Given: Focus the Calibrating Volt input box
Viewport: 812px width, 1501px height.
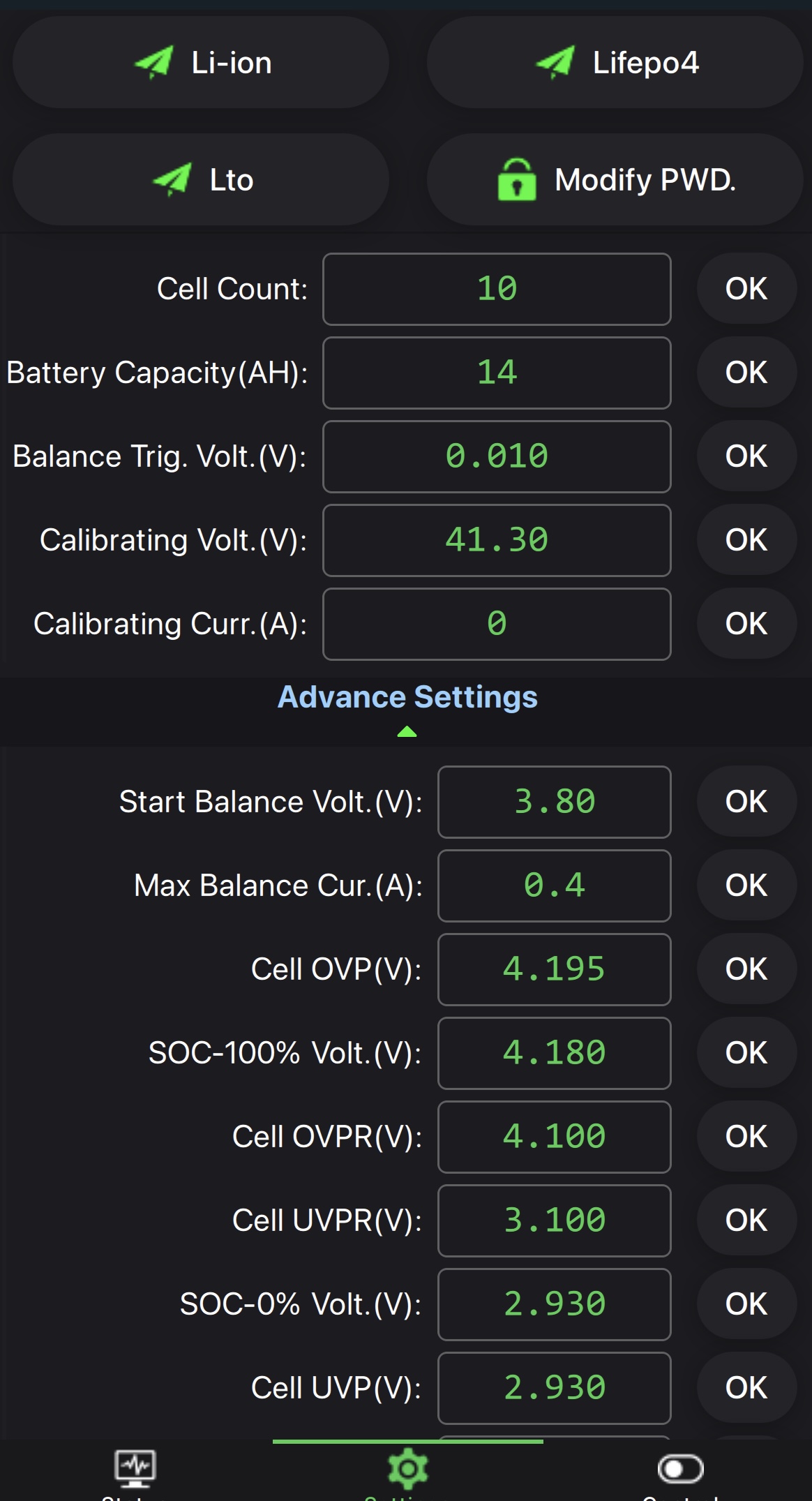Looking at the screenshot, I should pyautogui.click(x=497, y=540).
